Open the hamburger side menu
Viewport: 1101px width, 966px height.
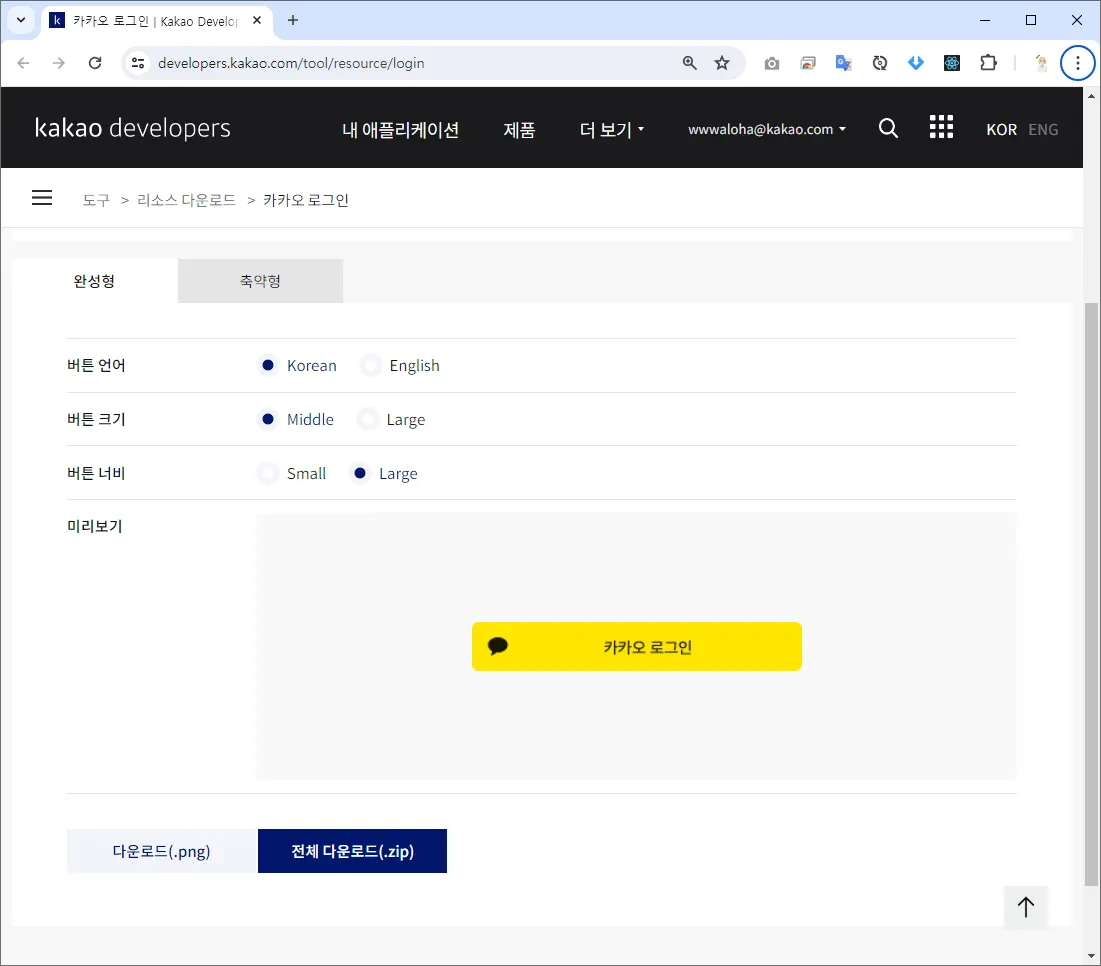click(x=42, y=198)
